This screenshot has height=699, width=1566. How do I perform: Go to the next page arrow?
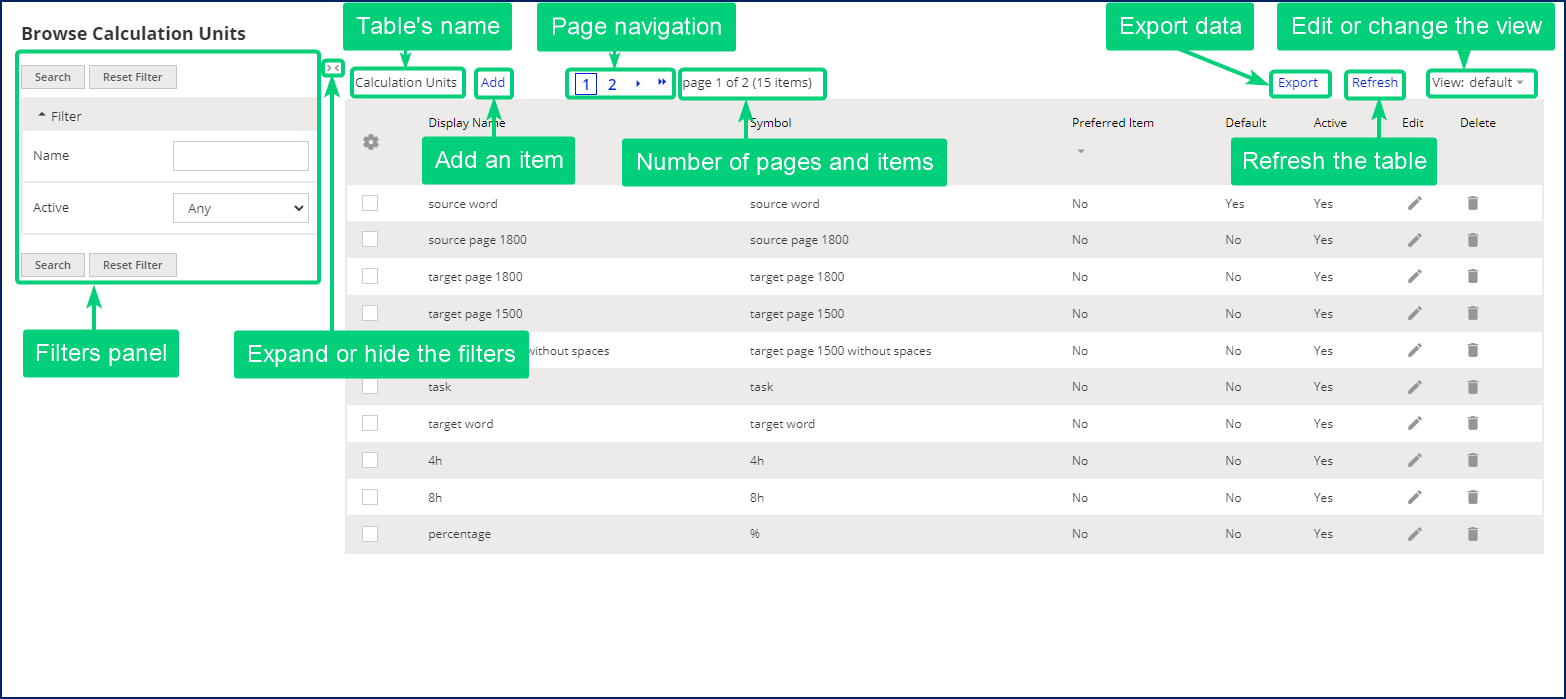tap(638, 83)
